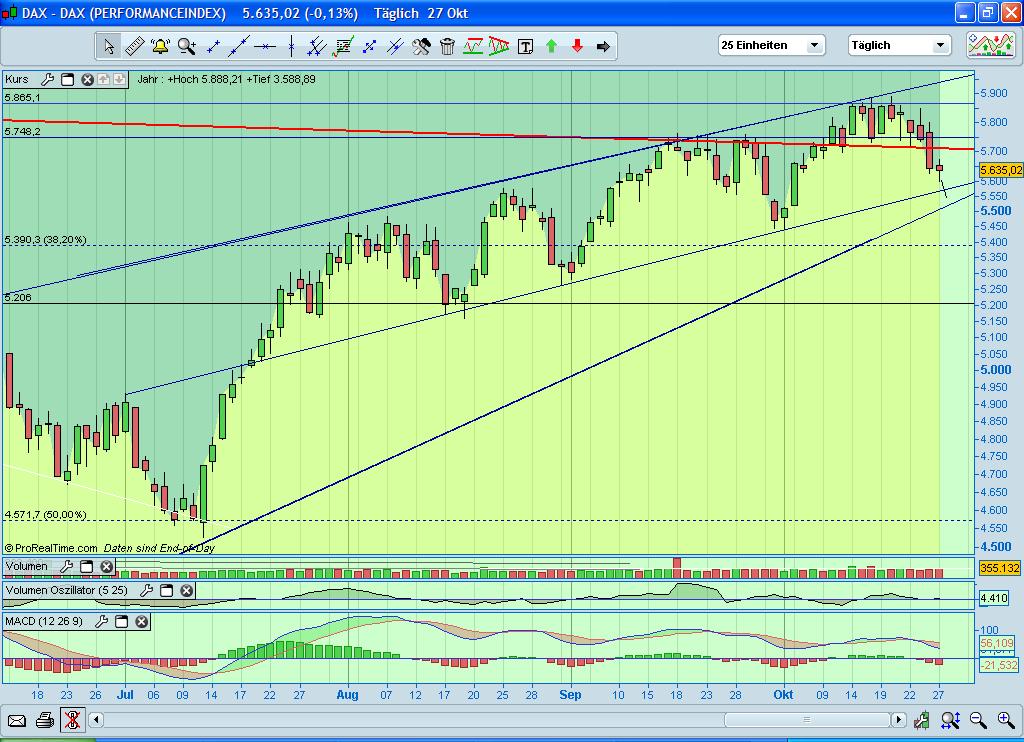Select the parallel channel lines tool
1024x742 pixels.
coord(317,46)
